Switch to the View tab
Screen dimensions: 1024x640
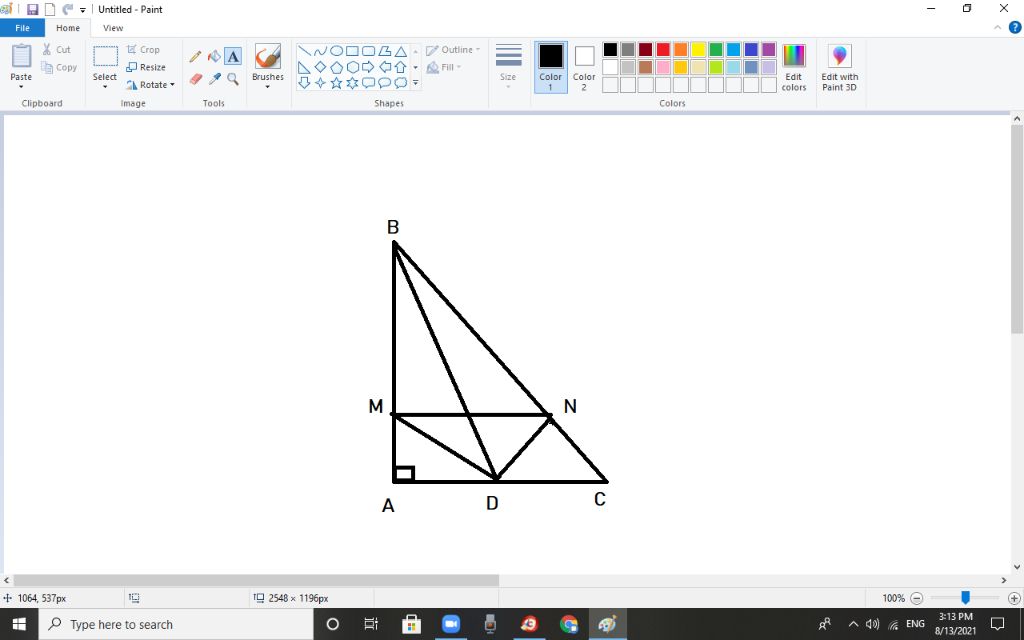click(x=113, y=28)
